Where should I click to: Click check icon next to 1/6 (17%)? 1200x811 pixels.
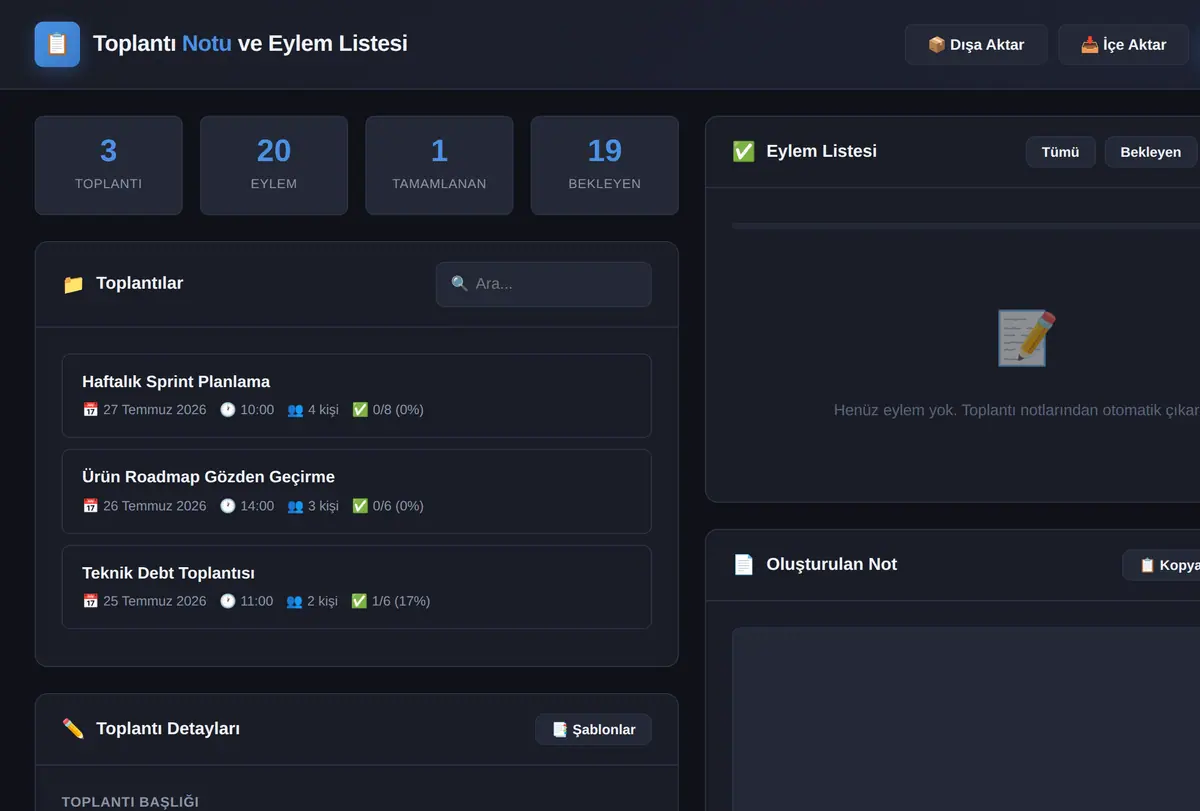[359, 601]
